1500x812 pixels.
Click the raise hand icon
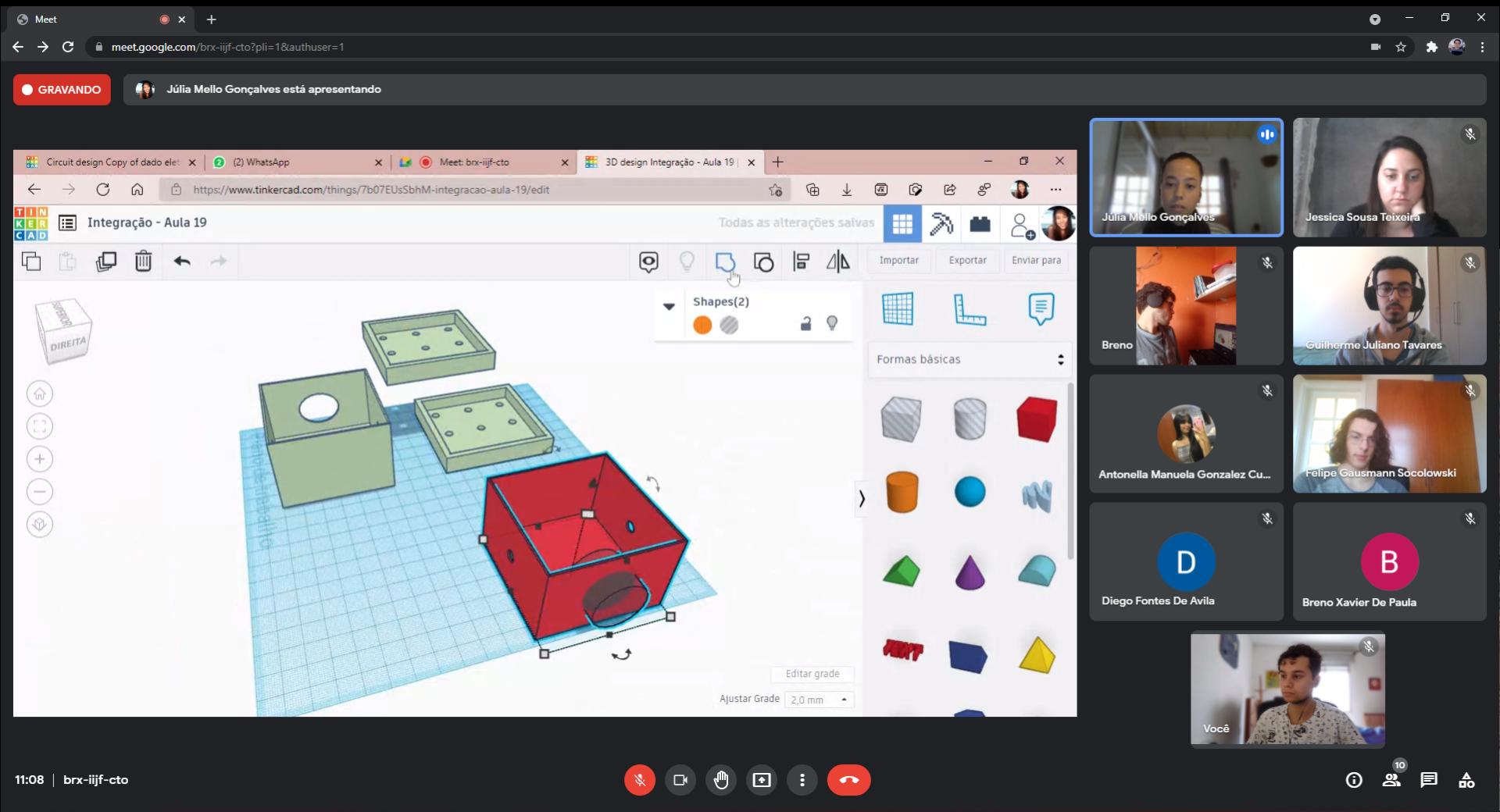coord(721,780)
